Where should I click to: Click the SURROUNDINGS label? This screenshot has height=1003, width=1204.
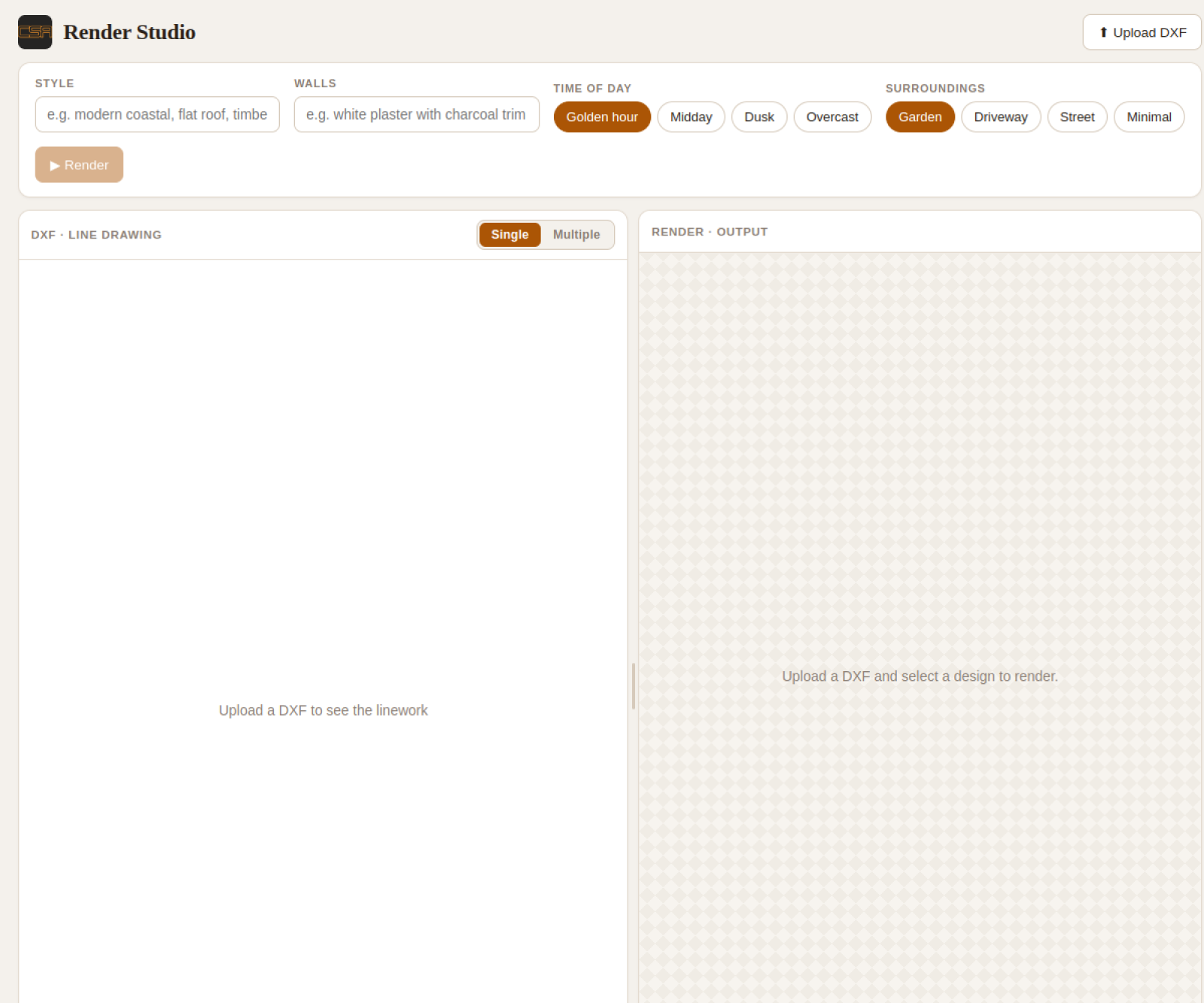(935, 88)
